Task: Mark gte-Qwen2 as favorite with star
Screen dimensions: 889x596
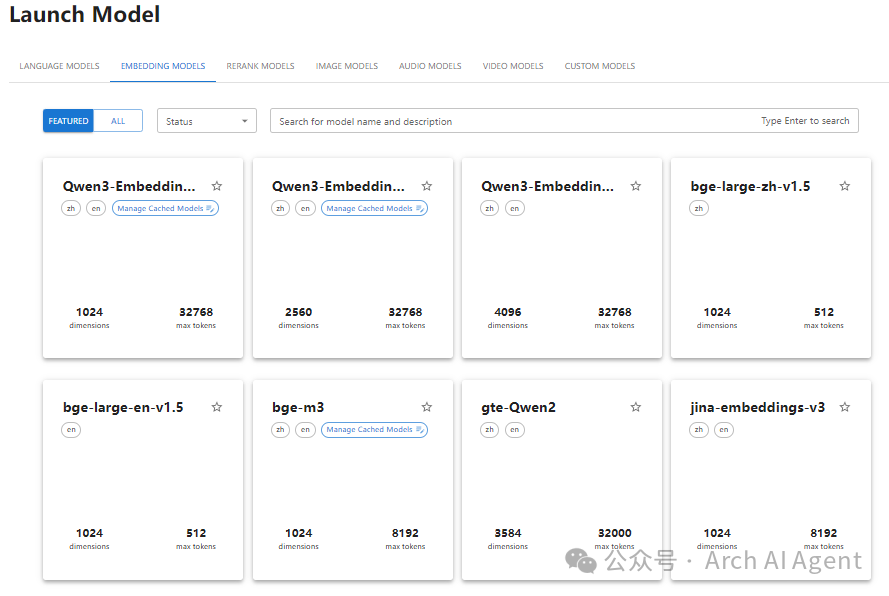Action: coord(636,407)
